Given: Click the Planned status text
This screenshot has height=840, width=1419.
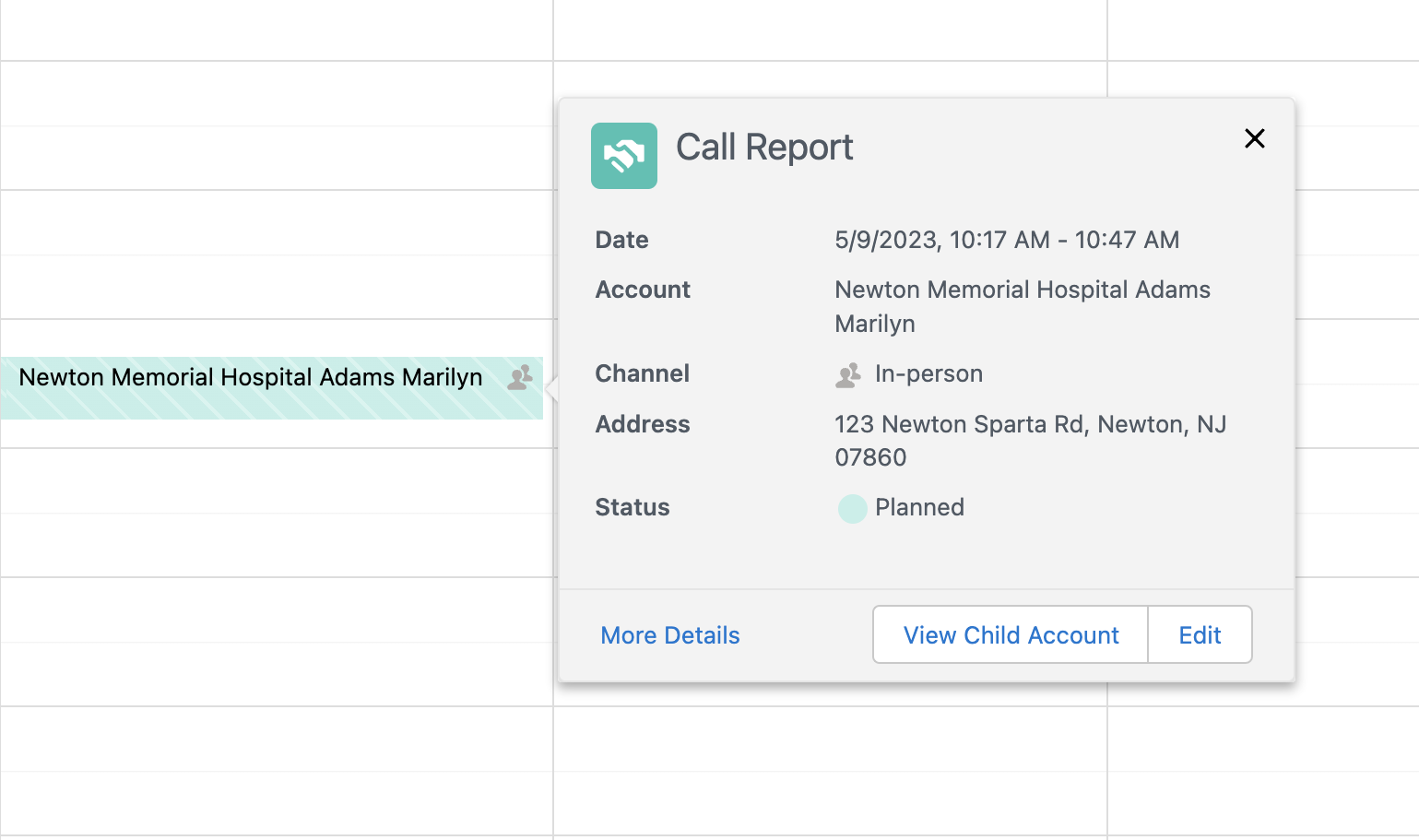Looking at the screenshot, I should point(919,508).
